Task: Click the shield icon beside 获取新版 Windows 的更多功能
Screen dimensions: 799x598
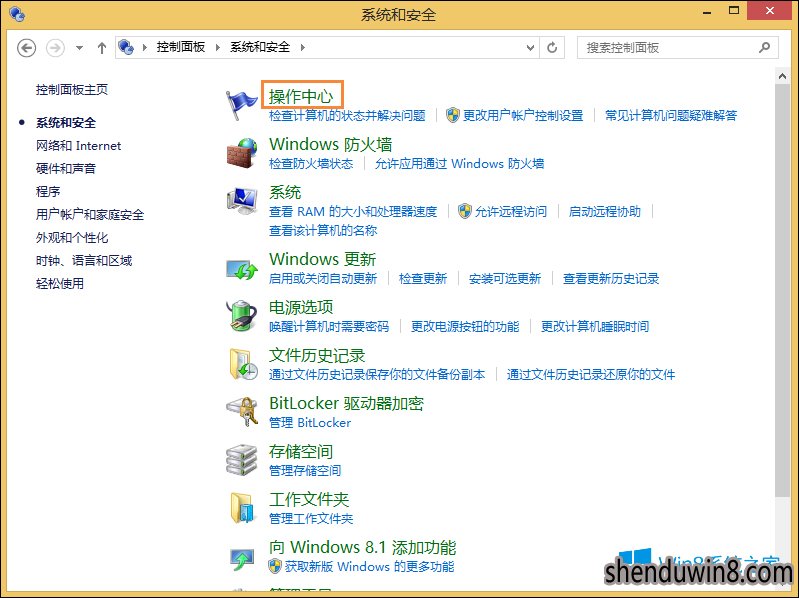Action: tap(275, 566)
